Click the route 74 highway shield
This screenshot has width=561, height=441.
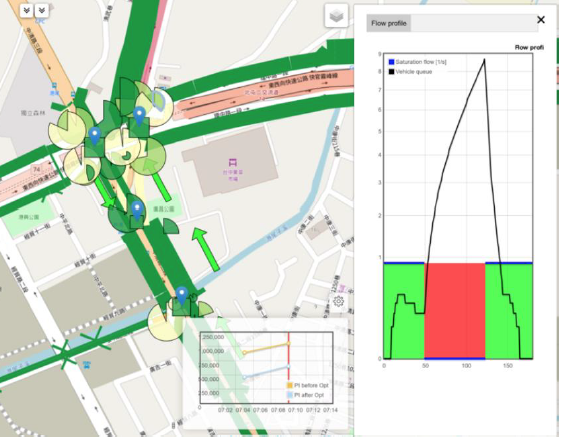pos(36,169)
